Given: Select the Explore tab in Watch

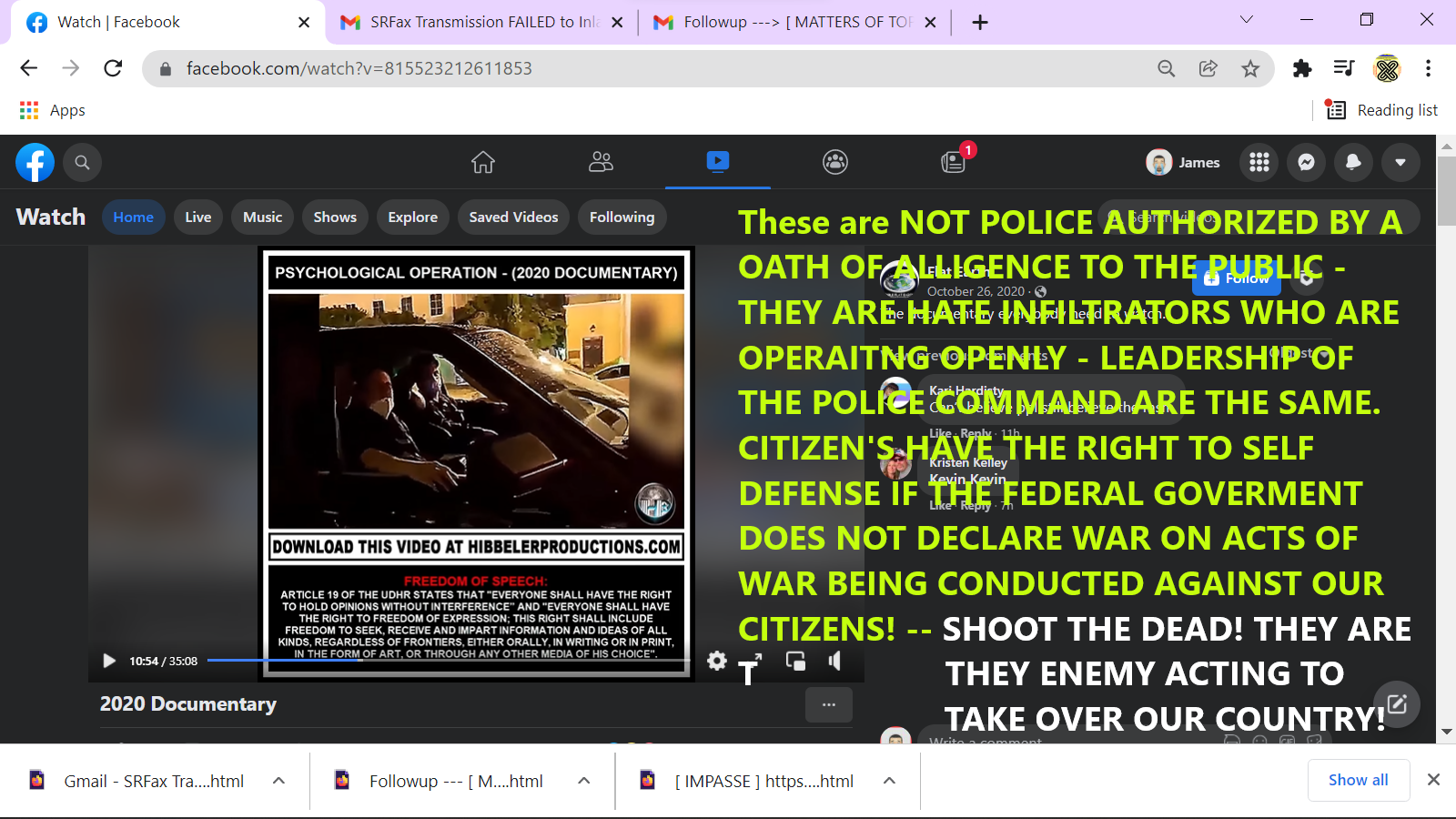Looking at the screenshot, I should point(413,217).
